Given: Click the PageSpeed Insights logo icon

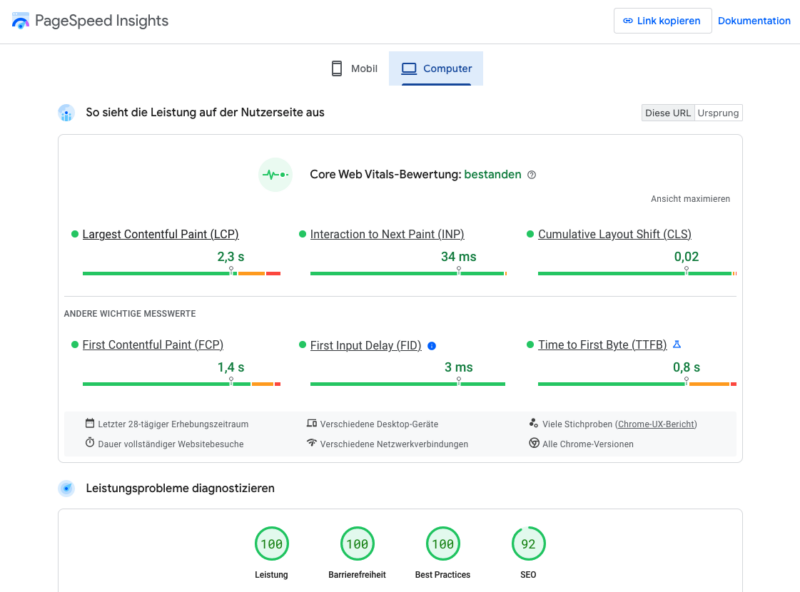Looking at the screenshot, I should [20, 21].
